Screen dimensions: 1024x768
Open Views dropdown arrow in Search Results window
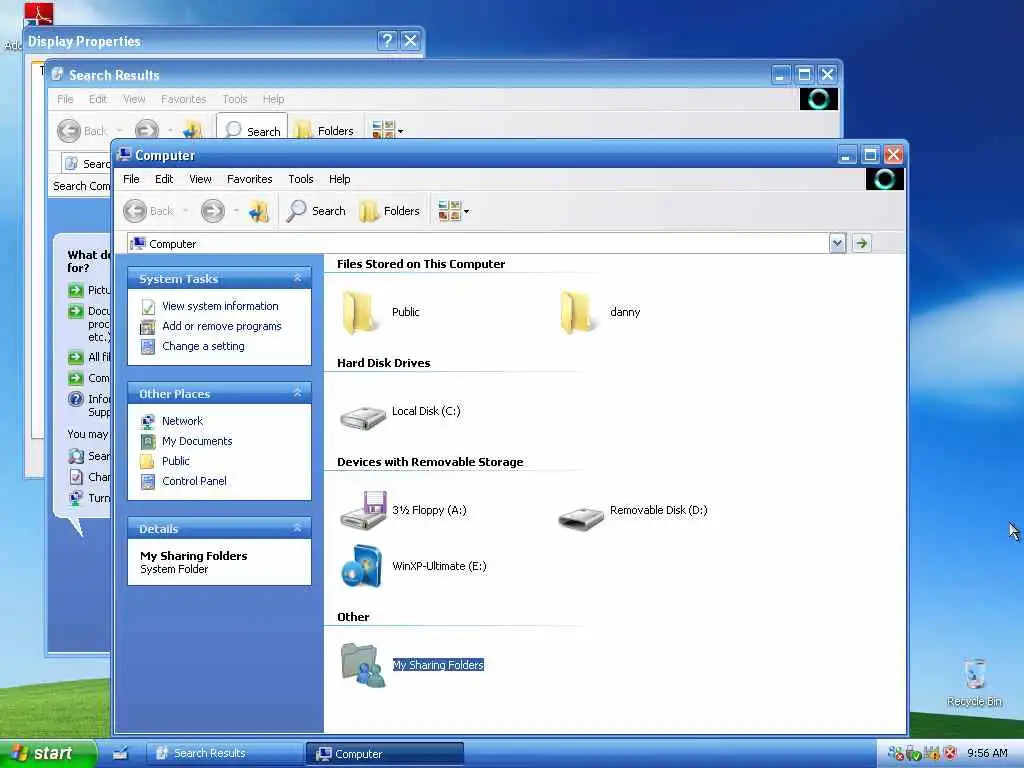tap(400, 131)
